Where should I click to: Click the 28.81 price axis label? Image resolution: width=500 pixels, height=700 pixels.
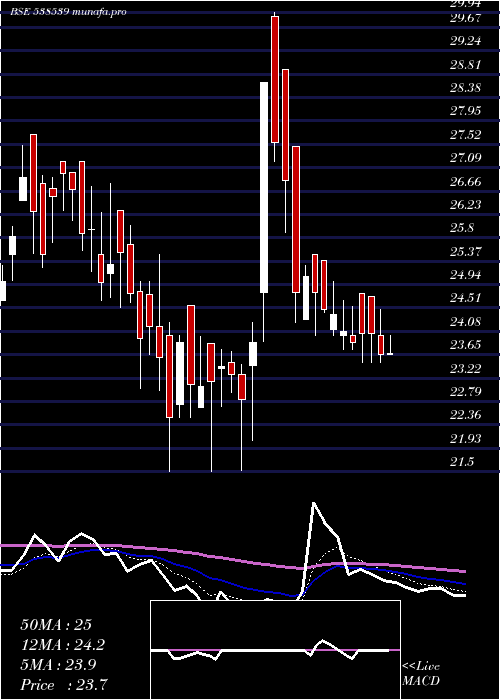[466, 64]
